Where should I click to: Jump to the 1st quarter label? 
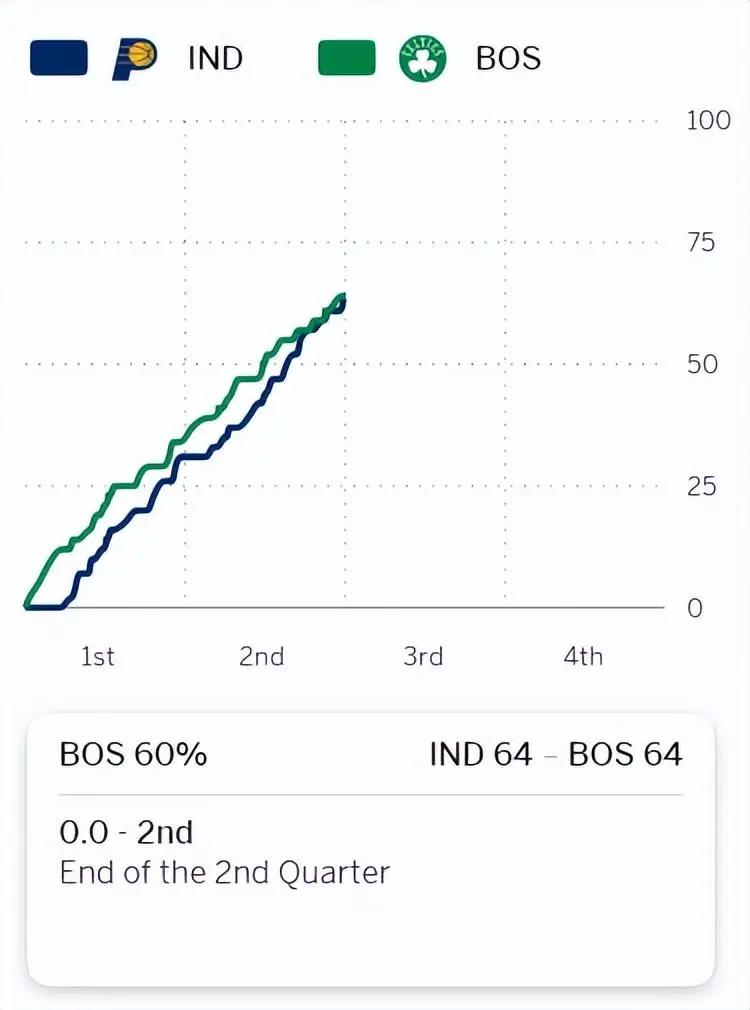coord(98,657)
